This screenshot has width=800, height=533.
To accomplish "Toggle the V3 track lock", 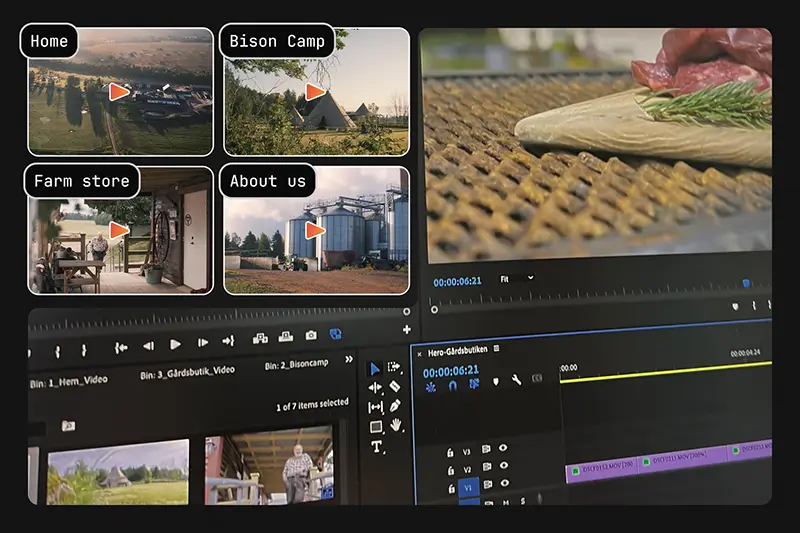I will [450, 452].
